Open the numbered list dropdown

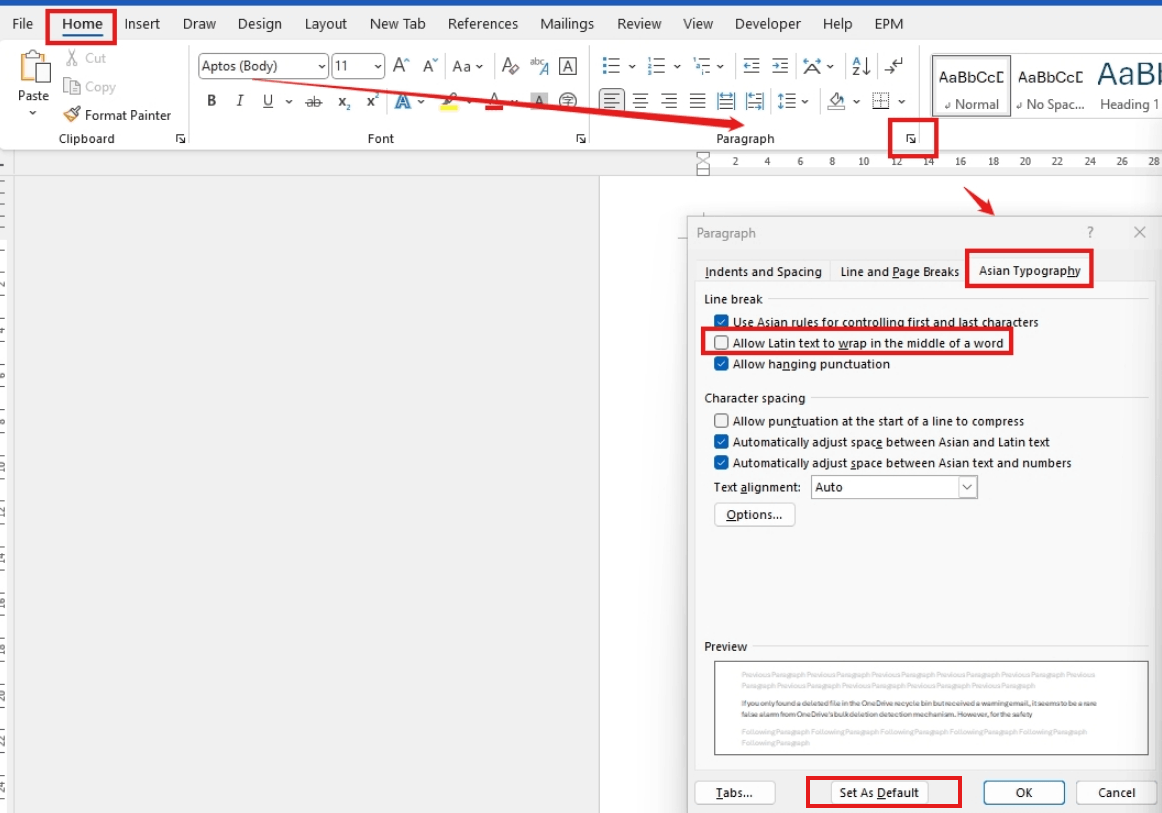[677, 66]
